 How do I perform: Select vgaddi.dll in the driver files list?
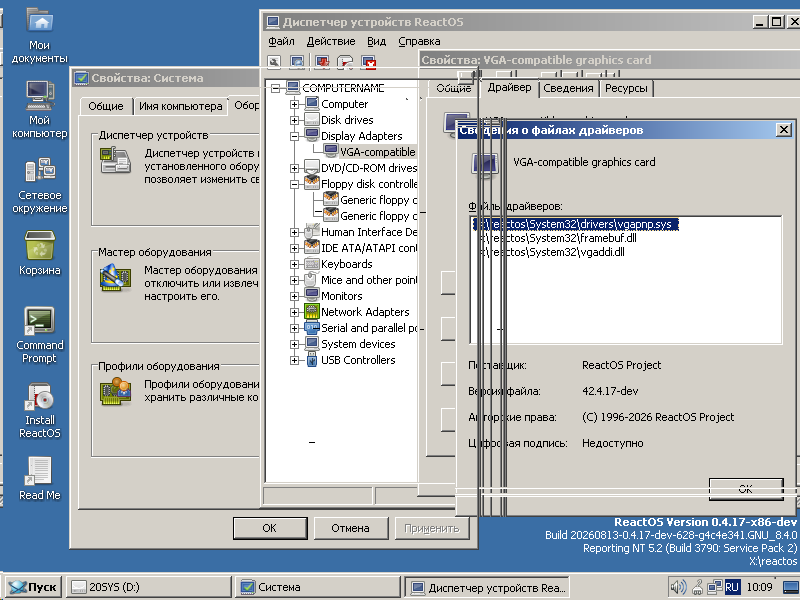coord(549,252)
